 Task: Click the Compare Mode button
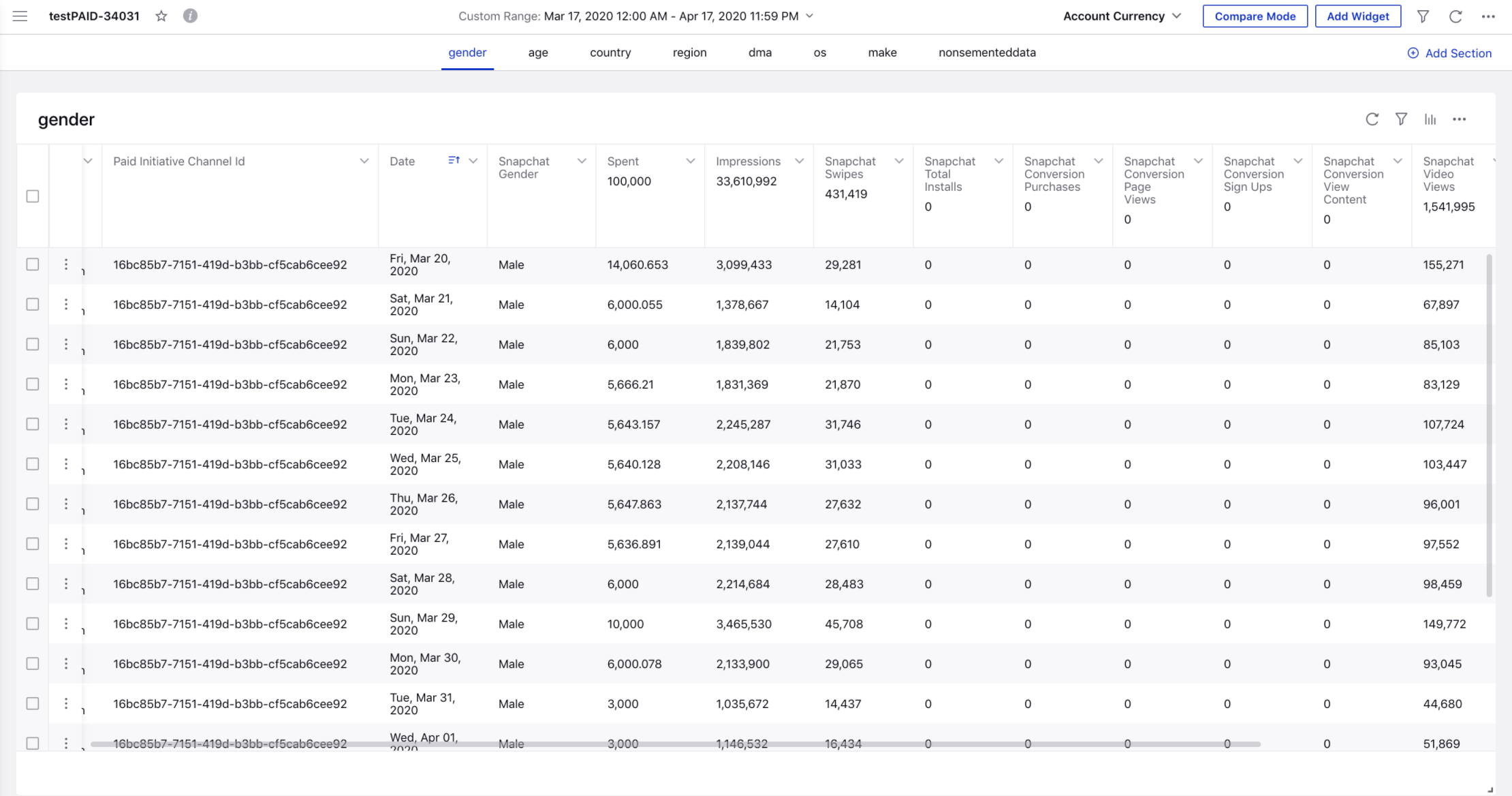point(1255,16)
